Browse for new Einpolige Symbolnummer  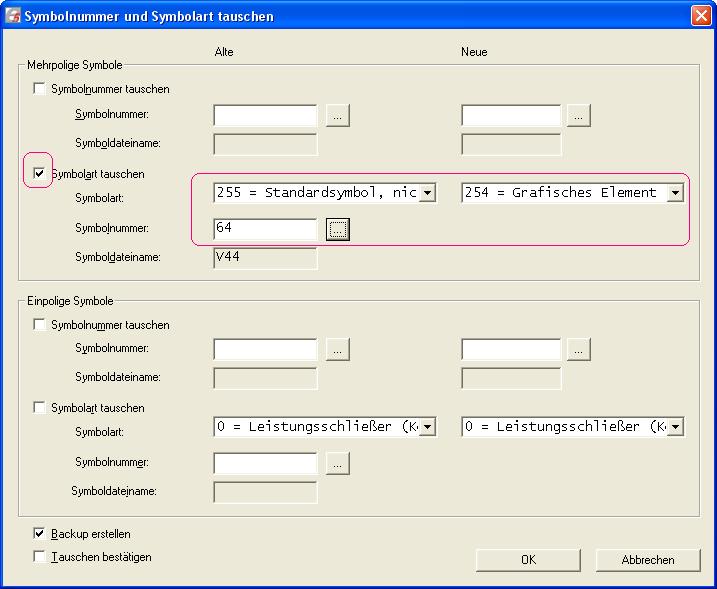(578, 350)
